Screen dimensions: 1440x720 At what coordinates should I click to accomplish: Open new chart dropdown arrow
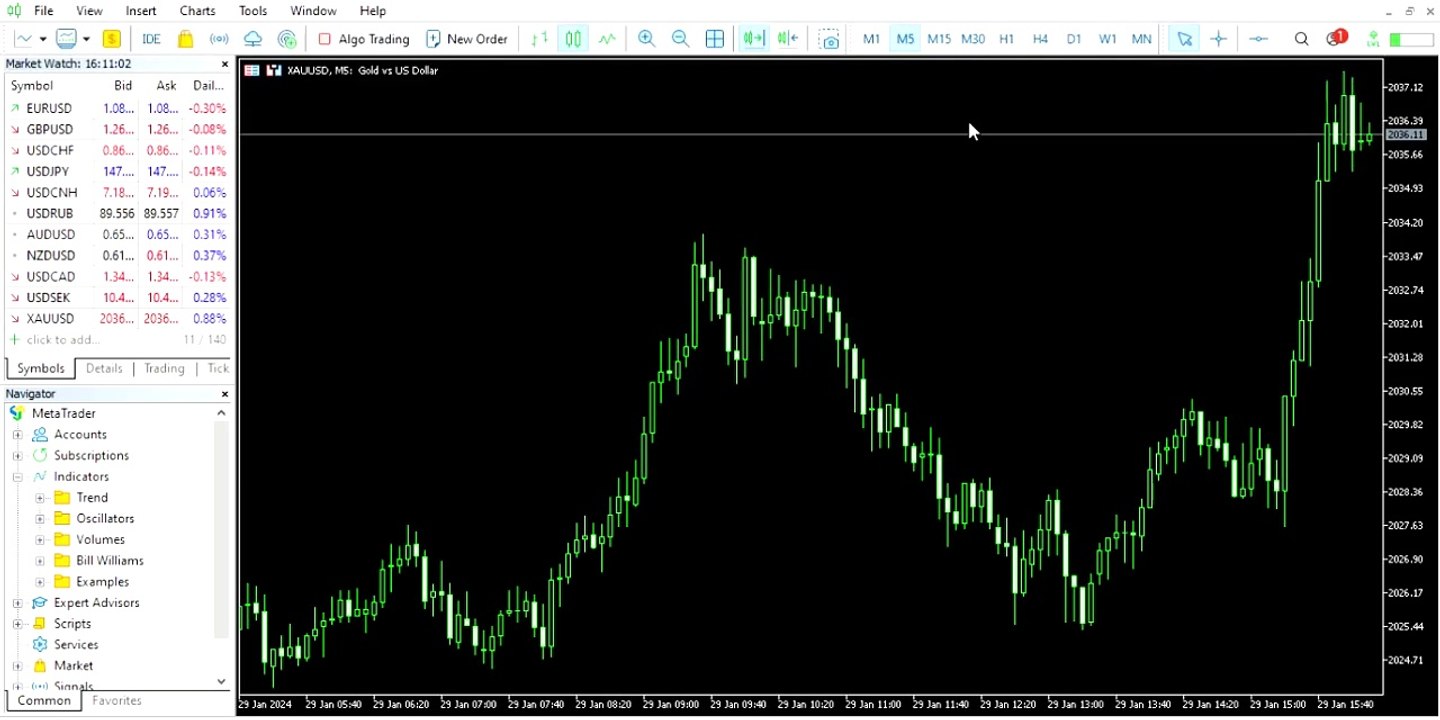pyautogui.click(x=43, y=39)
